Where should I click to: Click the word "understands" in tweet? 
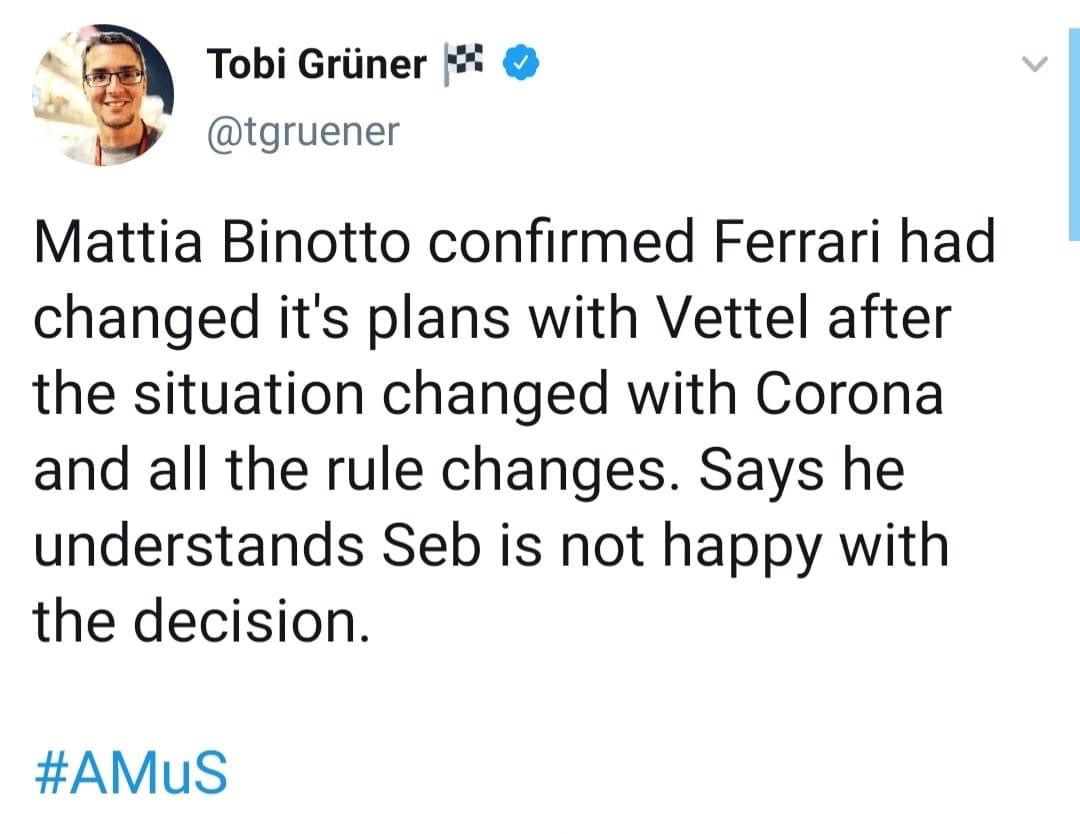tap(199, 545)
